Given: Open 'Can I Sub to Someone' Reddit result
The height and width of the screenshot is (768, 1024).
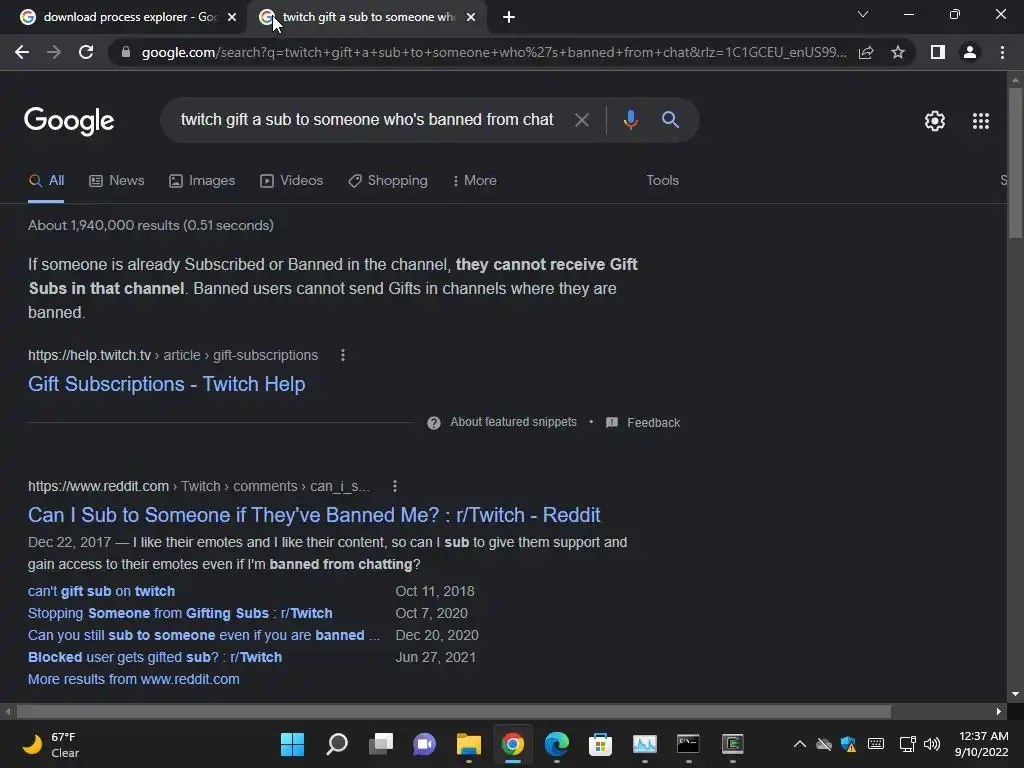Looking at the screenshot, I should [314, 515].
